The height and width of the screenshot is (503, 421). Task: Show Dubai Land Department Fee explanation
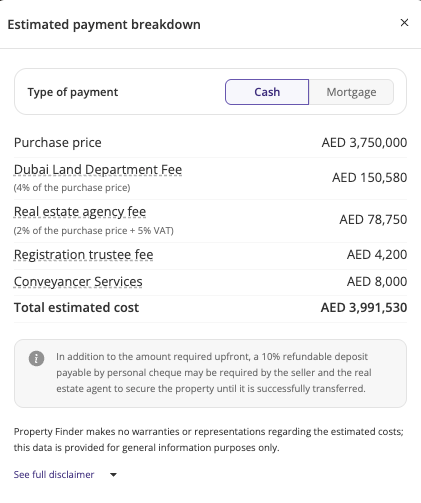click(98, 170)
